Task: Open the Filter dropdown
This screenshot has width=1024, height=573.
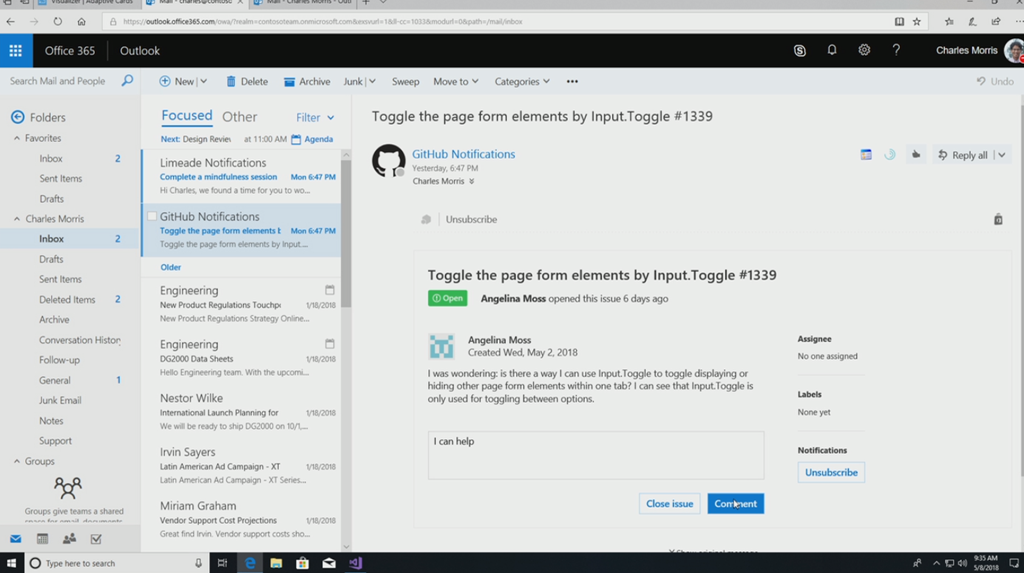Action: tap(315, 118)
